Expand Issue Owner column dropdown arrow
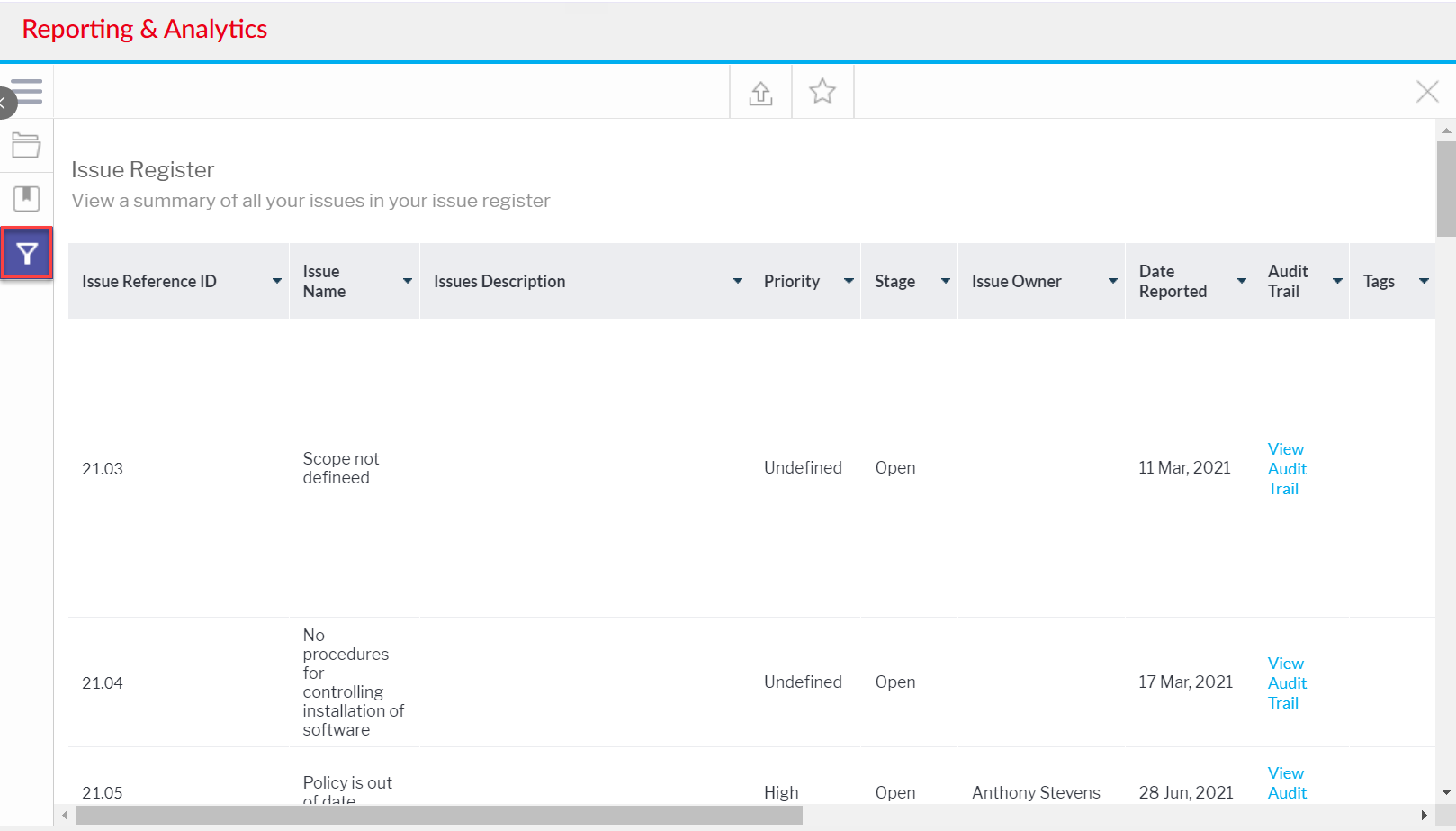 [x=1112, y=282]
